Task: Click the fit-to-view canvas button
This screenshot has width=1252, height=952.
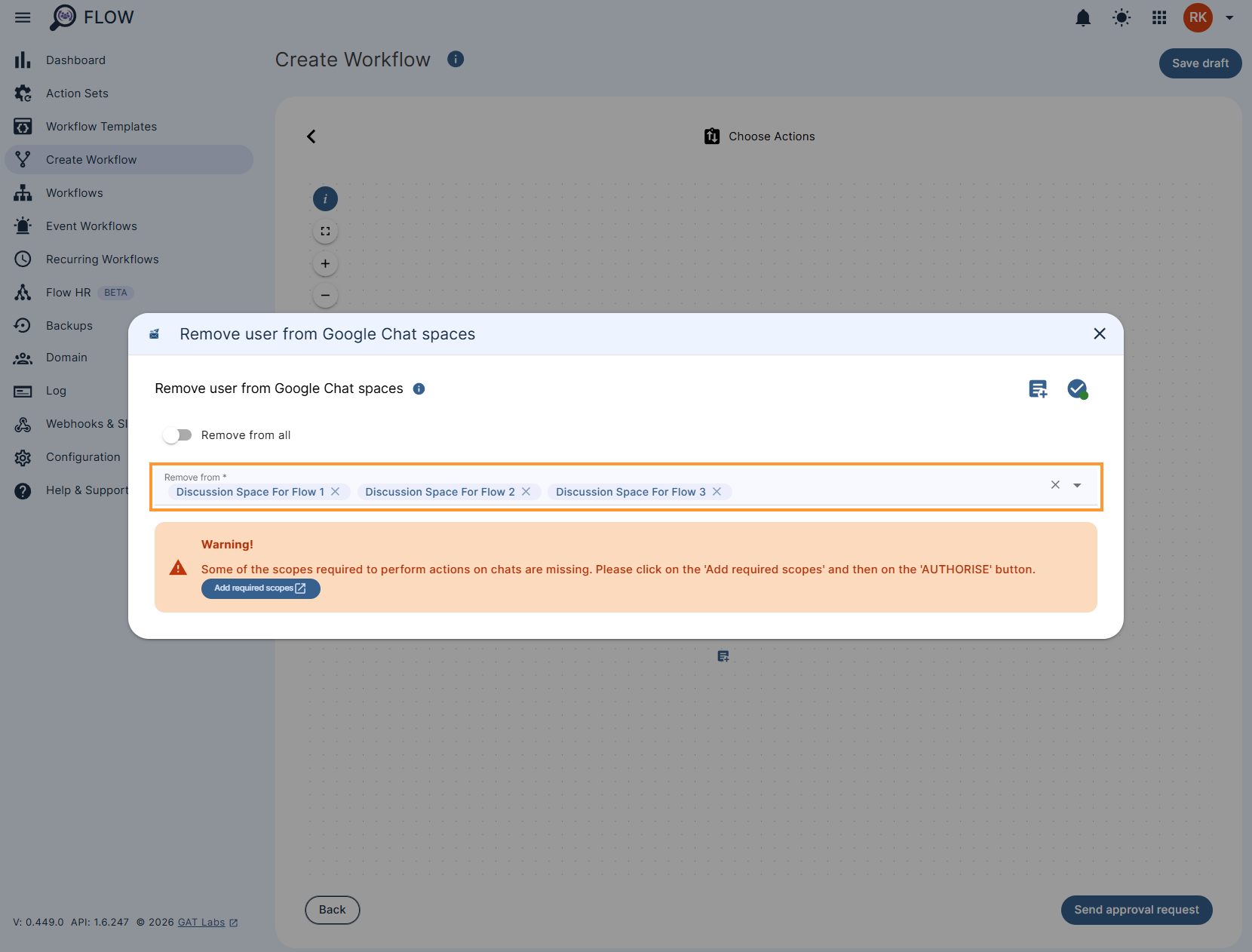Action: [x=325, y=232]
